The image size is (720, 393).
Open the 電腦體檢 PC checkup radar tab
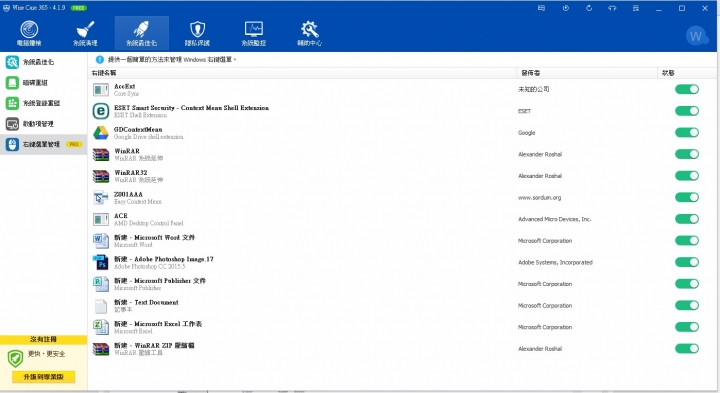(29, 33)
